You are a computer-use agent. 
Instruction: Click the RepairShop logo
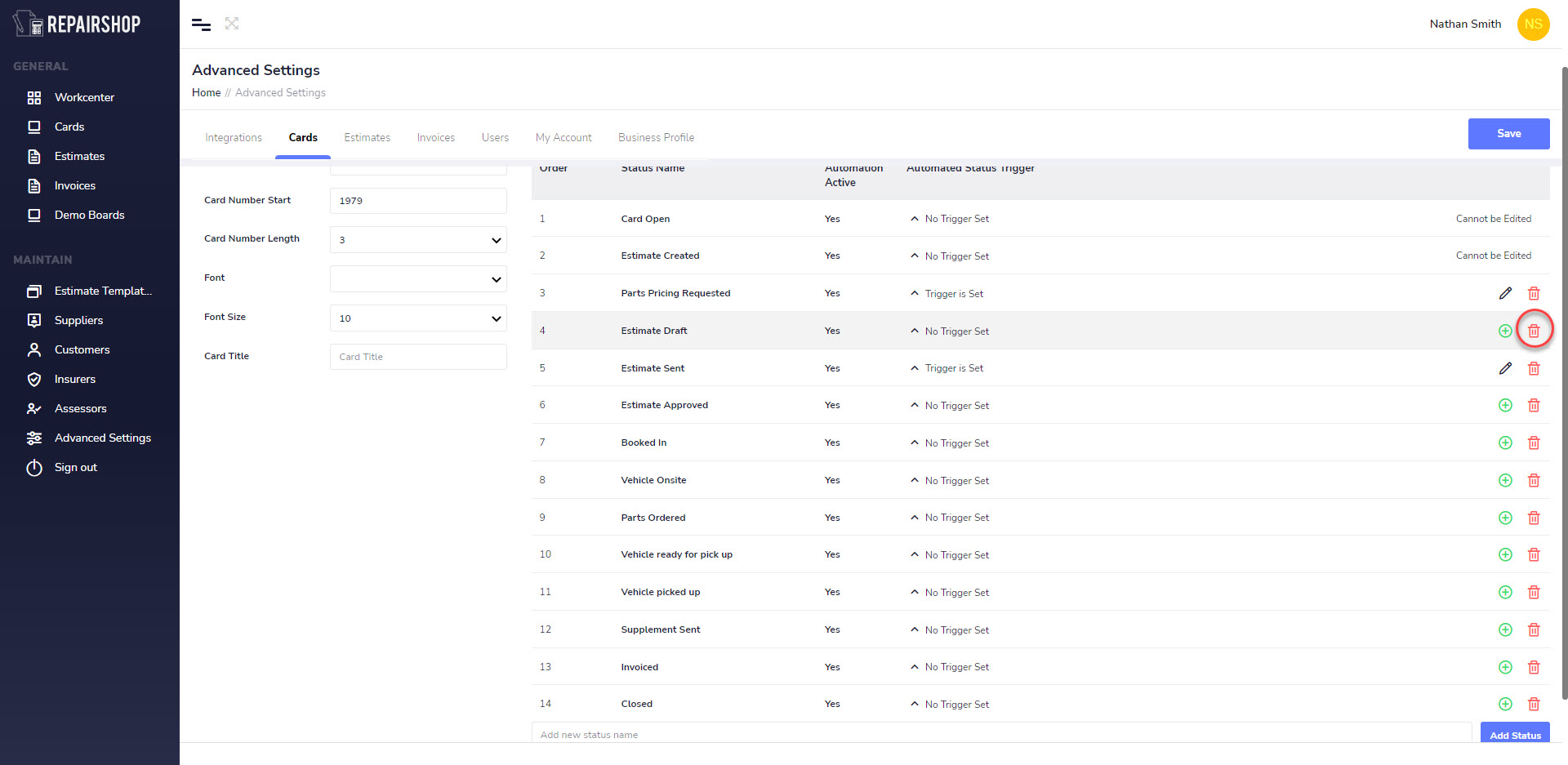pyautogui.click(x=77, y=24)
